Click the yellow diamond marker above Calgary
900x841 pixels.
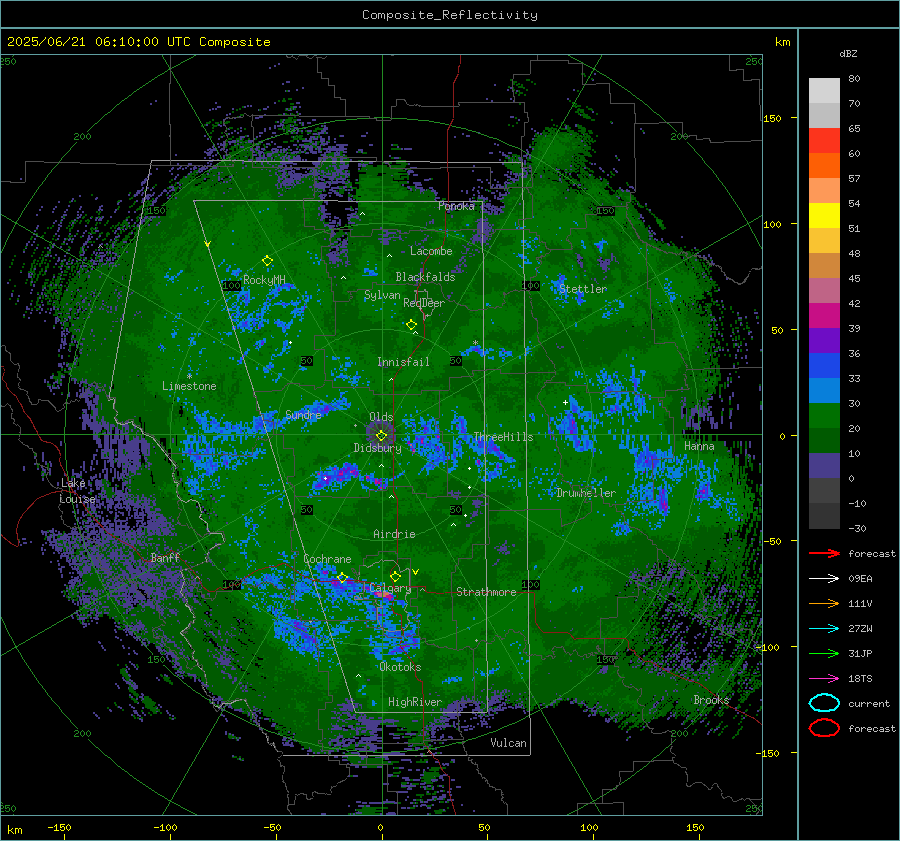point(395,576)
